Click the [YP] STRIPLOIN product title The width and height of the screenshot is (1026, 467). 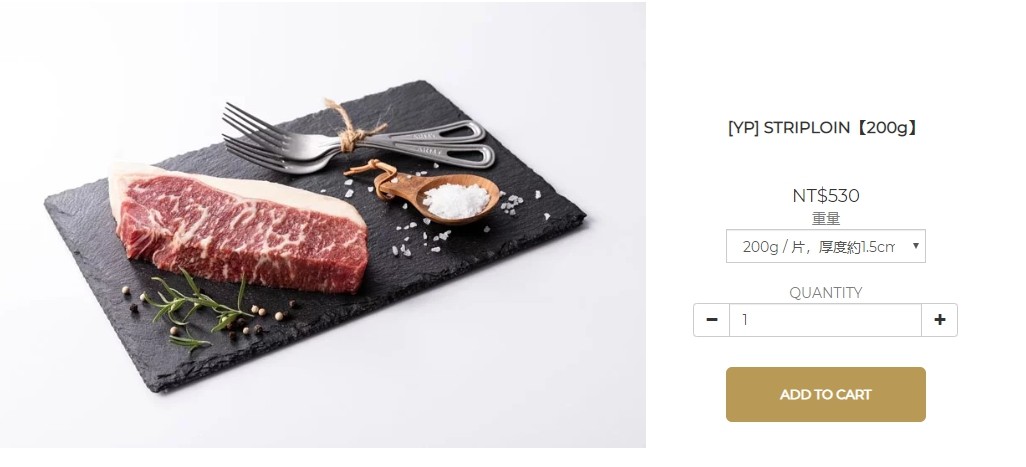pyautogui.click(x=824, y=128)
